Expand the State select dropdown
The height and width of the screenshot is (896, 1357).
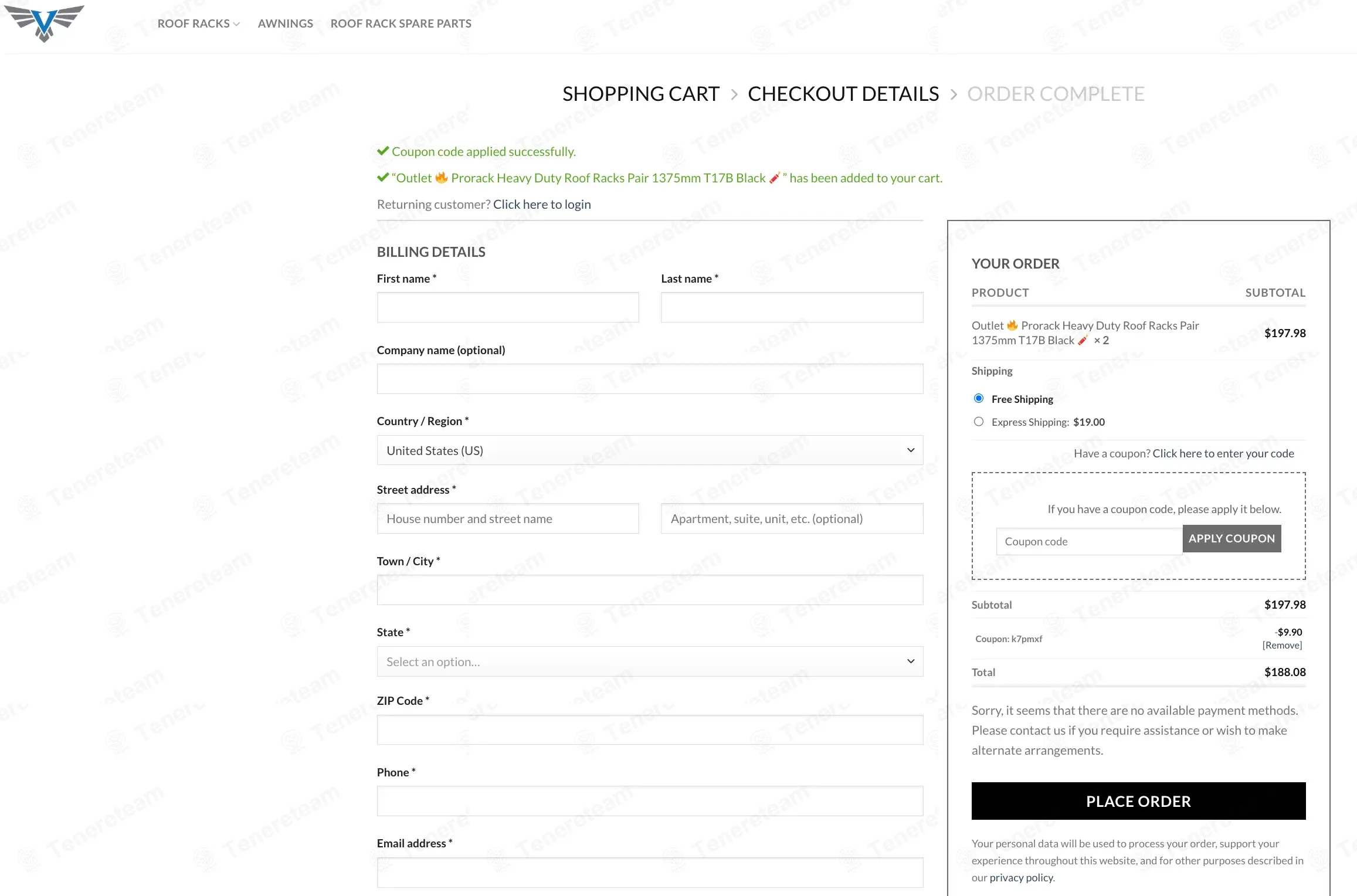[x=650, y=661]
